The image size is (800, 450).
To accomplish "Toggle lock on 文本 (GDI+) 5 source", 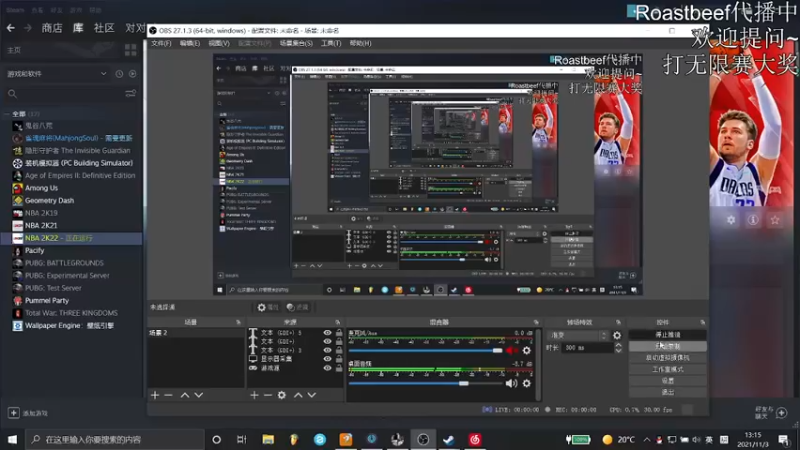I will [339, 333].
